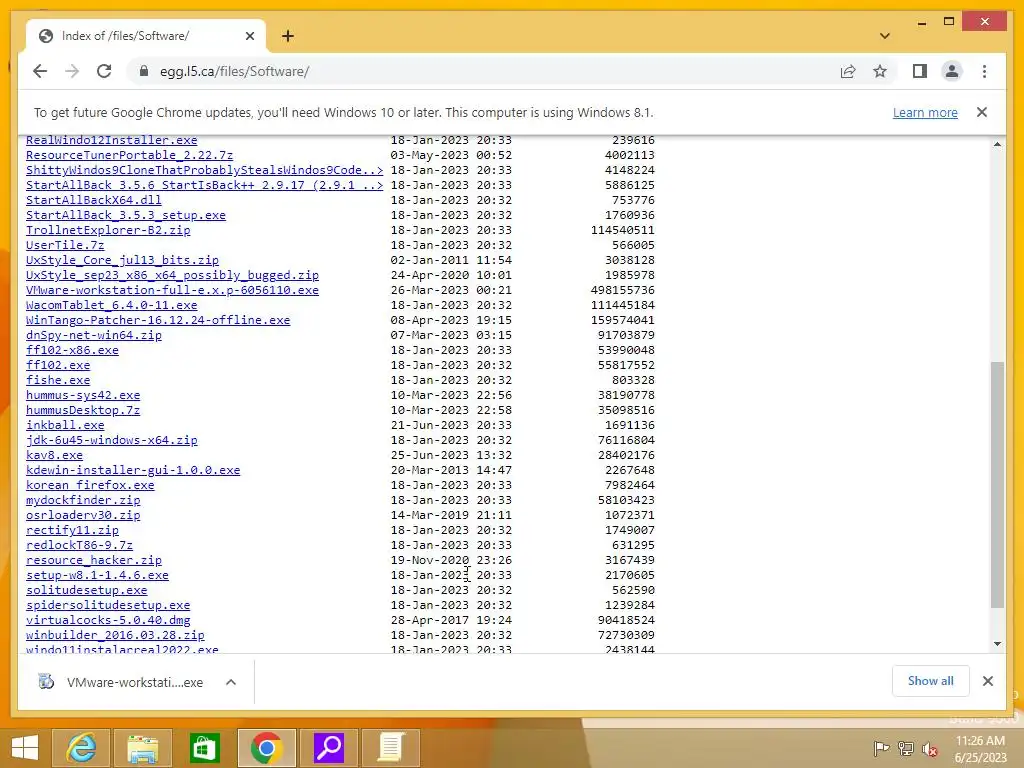Download TrollnetExplorer-B2.zip
Viewport: 1024px width, 768px height.
click(108, 230)
